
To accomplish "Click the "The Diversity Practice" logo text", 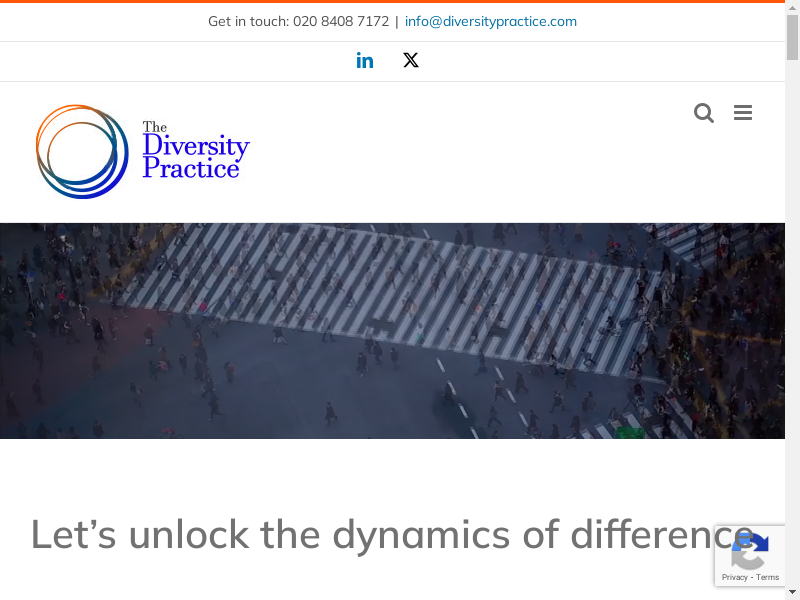I will 195,151.
